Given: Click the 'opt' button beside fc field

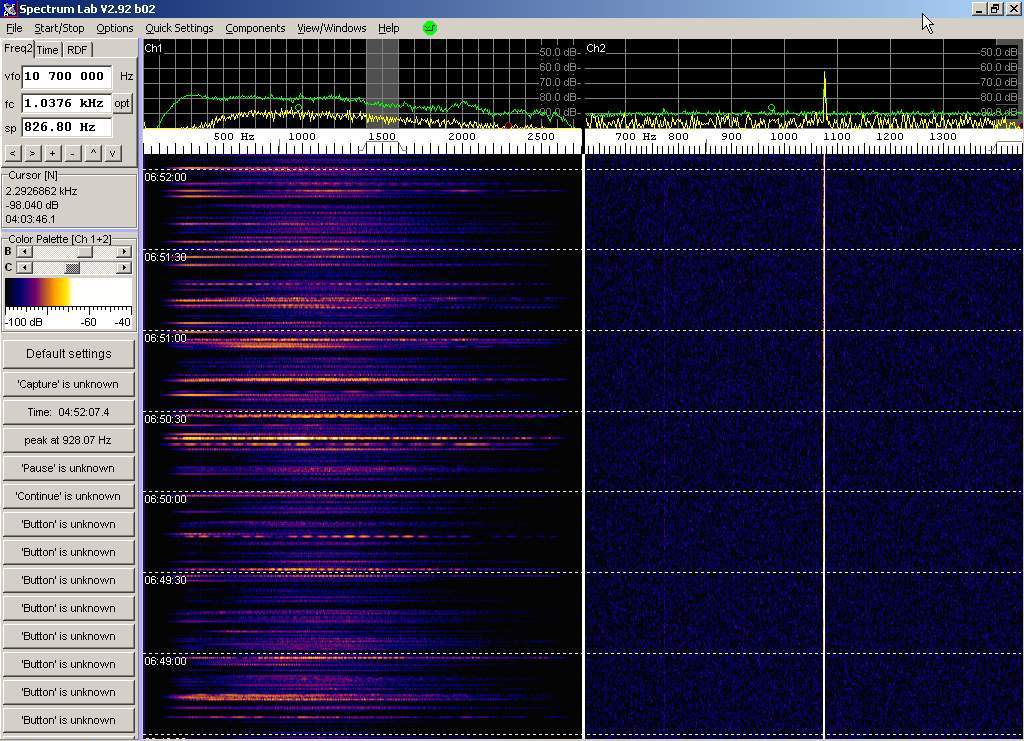Looking at the screenshot, I should tap(122, 103).
